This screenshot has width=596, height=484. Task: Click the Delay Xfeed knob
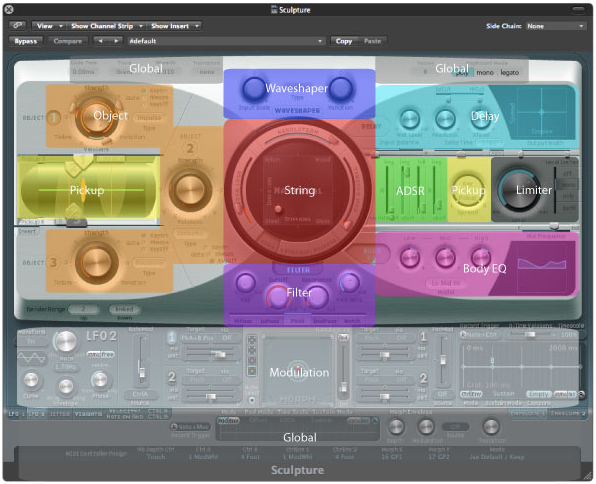[x=480, y=119]
